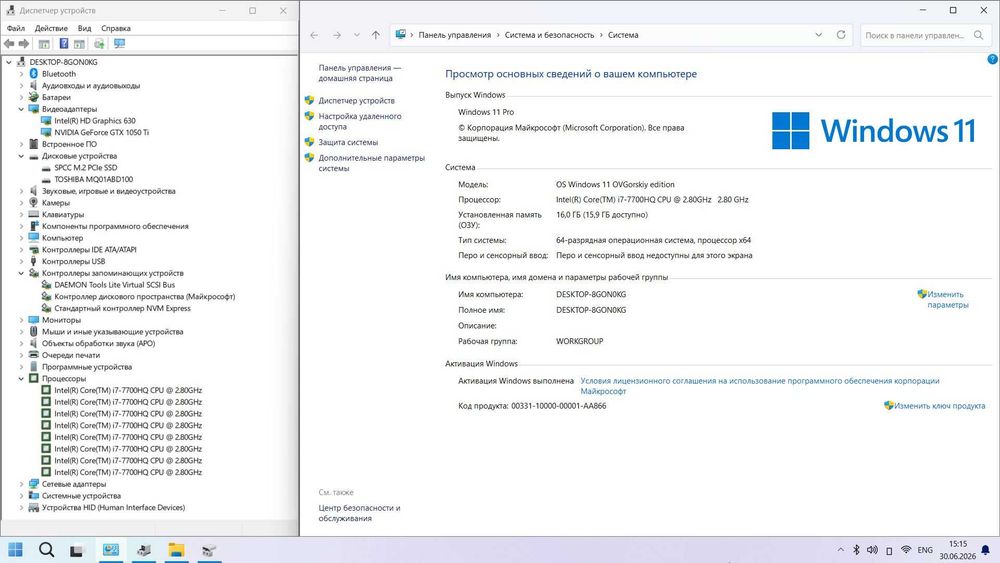Viewport: 1000px width, 563px height.
Task: Open File Explorer from the taskbar
Action: click(177, 550)
